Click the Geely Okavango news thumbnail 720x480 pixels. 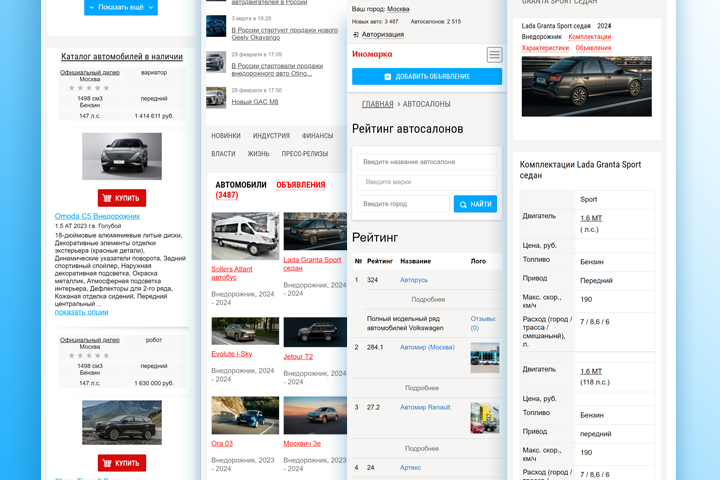(216, 26)
